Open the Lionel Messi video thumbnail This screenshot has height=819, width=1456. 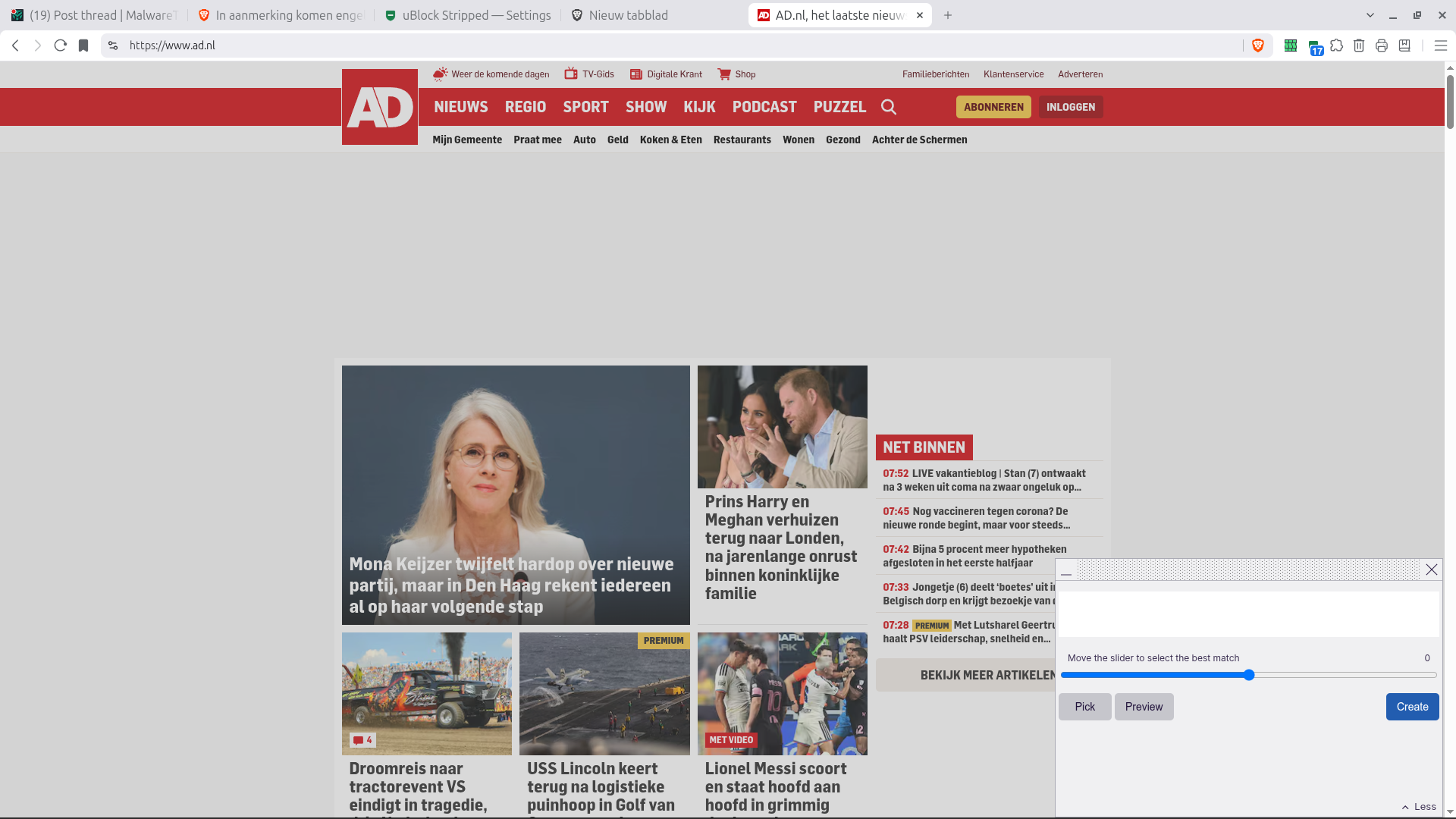click(783, 694)
